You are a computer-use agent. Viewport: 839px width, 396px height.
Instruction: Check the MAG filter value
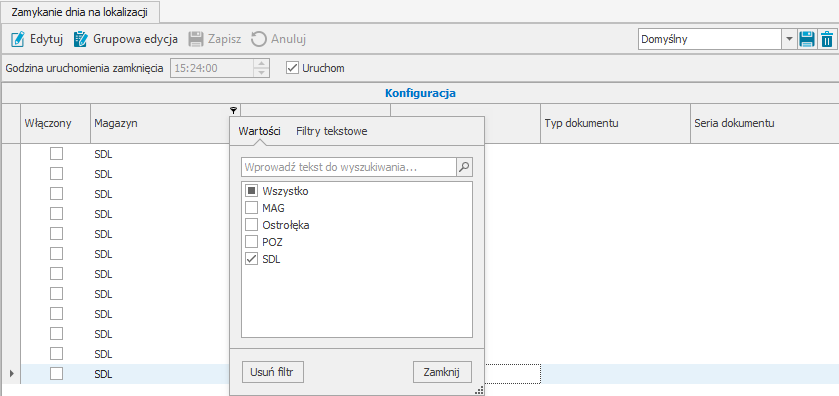coord(251,208)
